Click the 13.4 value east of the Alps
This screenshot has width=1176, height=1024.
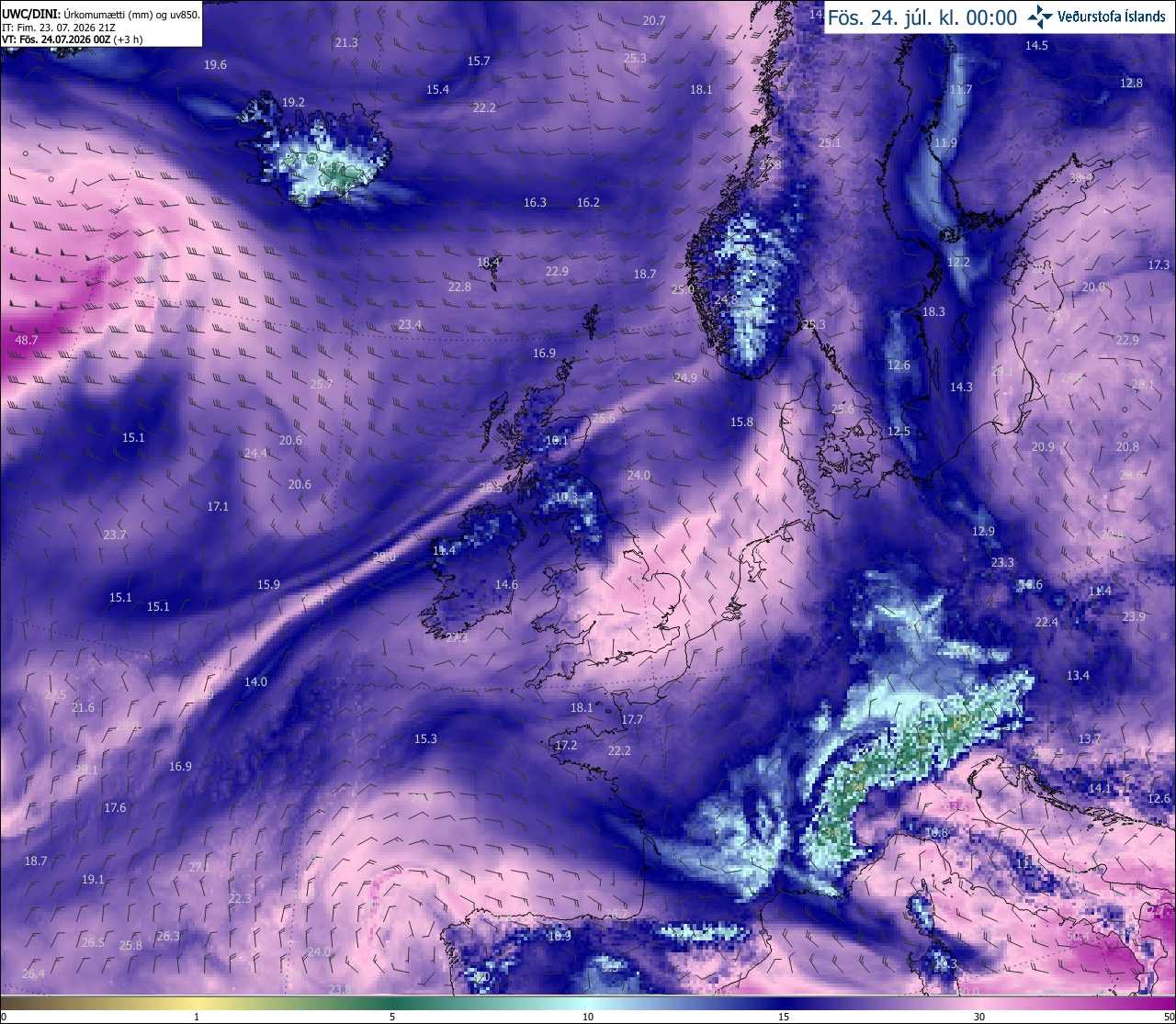pyautogui.click(x=1078, y=676)
